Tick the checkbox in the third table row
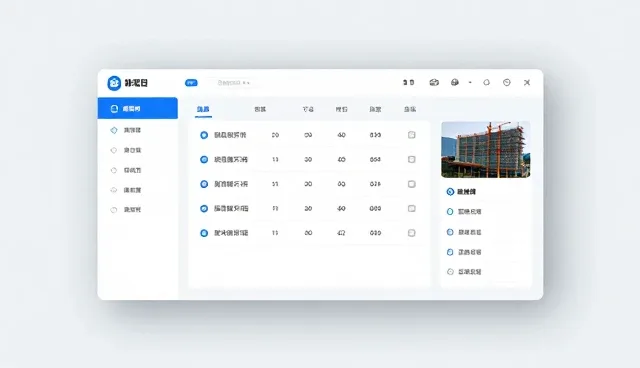Image resolution: width=640 pixels, height=368 pixels. 411,184
